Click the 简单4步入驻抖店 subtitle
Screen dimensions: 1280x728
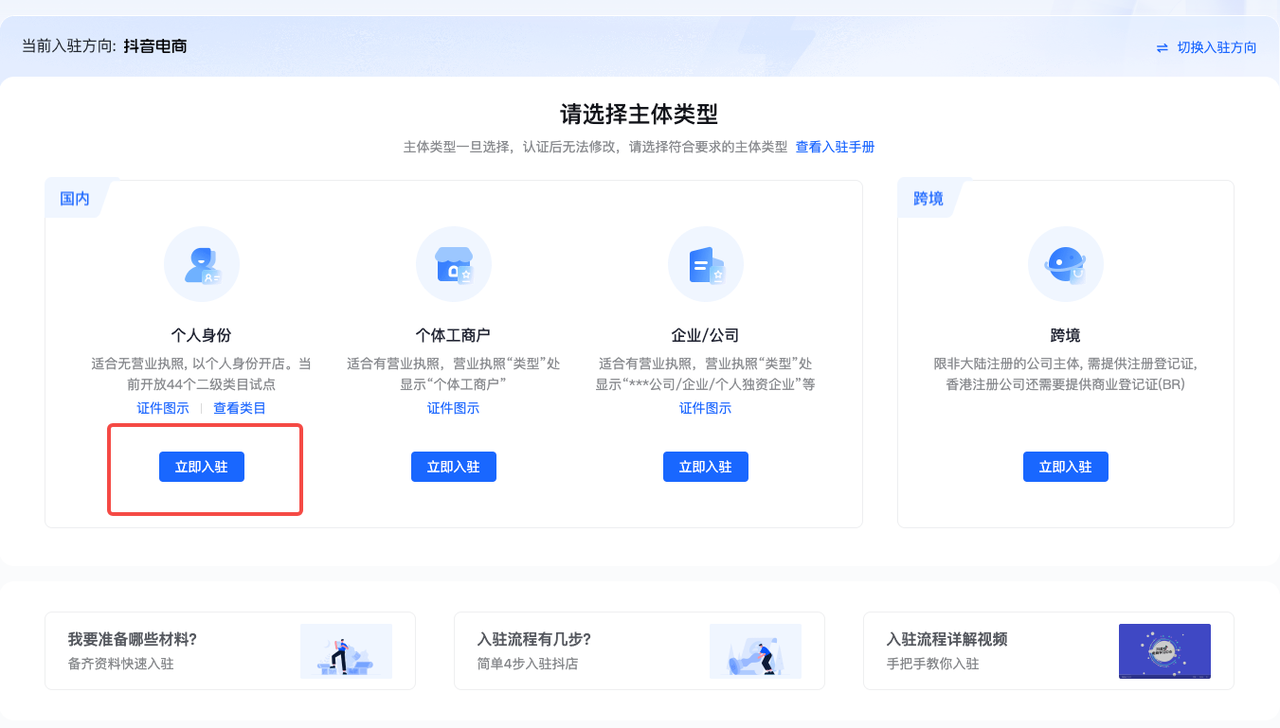528,663
